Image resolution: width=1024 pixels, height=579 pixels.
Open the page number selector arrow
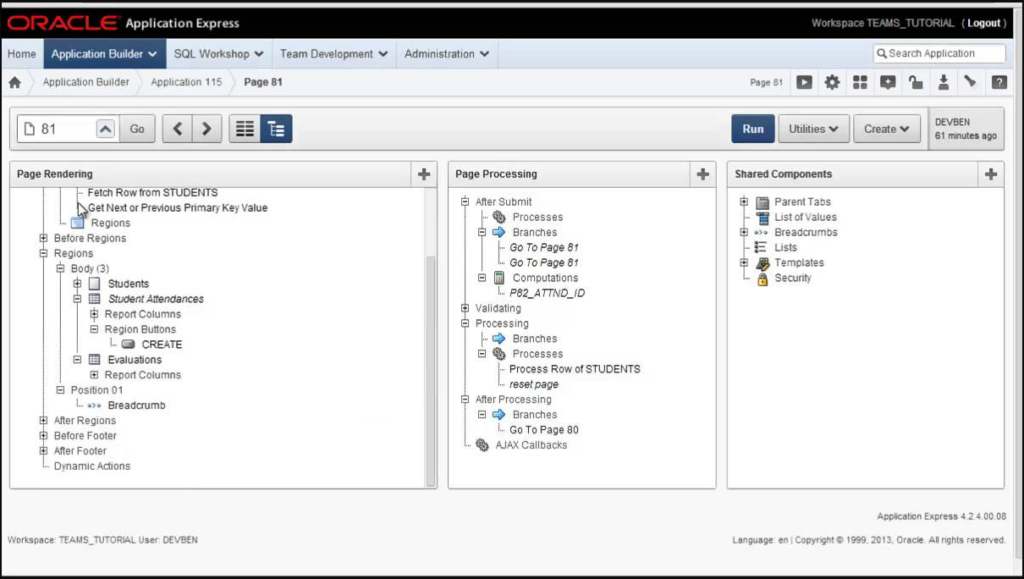(106, 129)
